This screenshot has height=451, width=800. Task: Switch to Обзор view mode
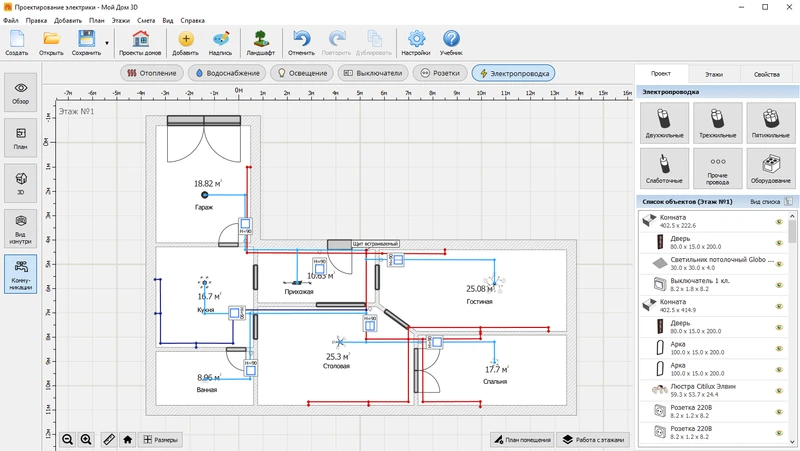(21, 92)
